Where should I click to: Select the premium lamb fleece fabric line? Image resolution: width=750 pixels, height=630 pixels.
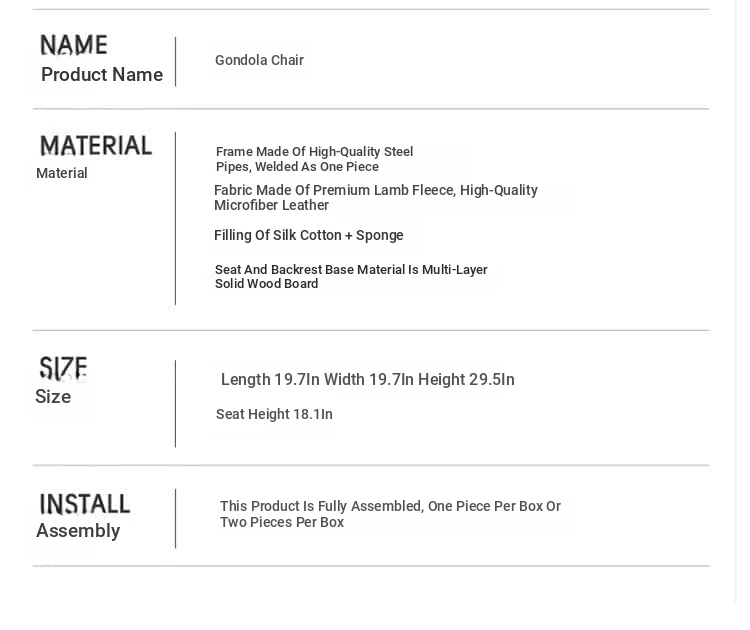click(375, 198)
